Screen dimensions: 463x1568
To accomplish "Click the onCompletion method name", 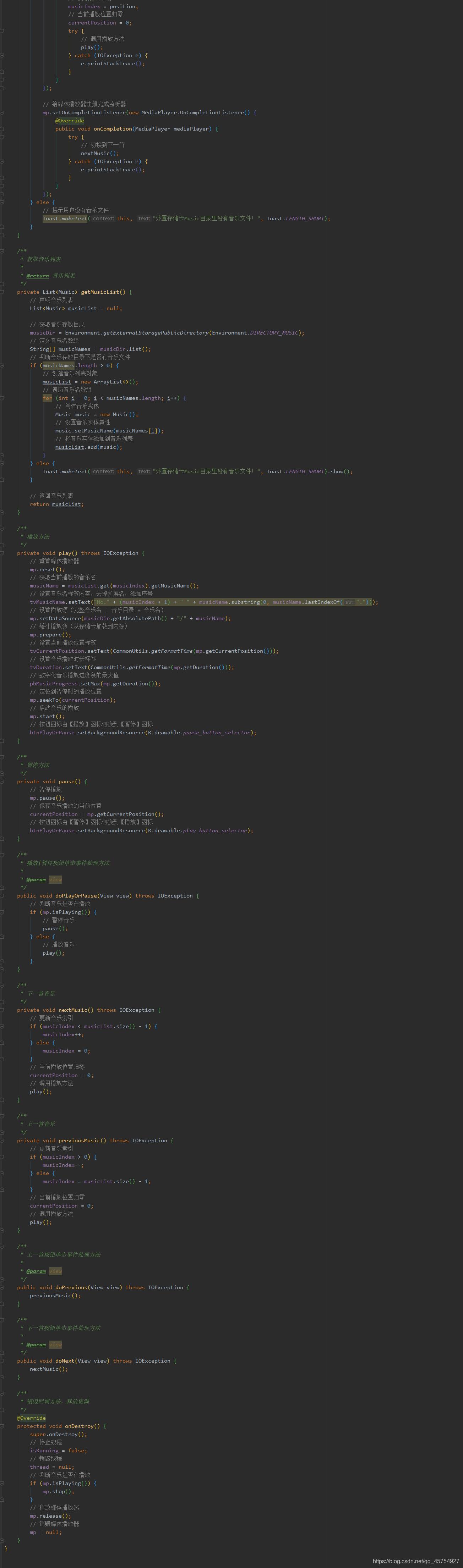I will click(x=113, y=129).
